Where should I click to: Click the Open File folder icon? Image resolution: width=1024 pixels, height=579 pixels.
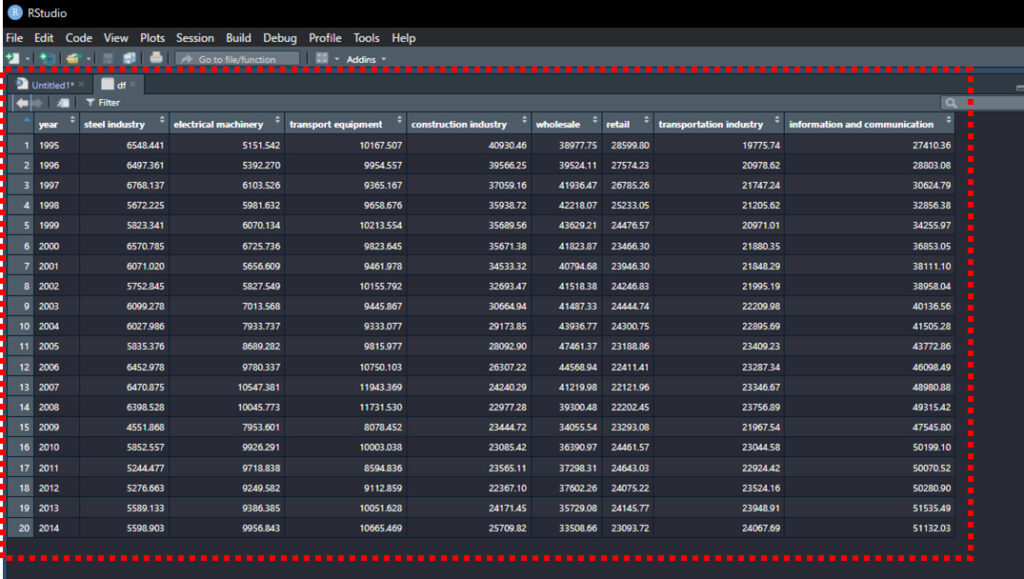point(73,59)
